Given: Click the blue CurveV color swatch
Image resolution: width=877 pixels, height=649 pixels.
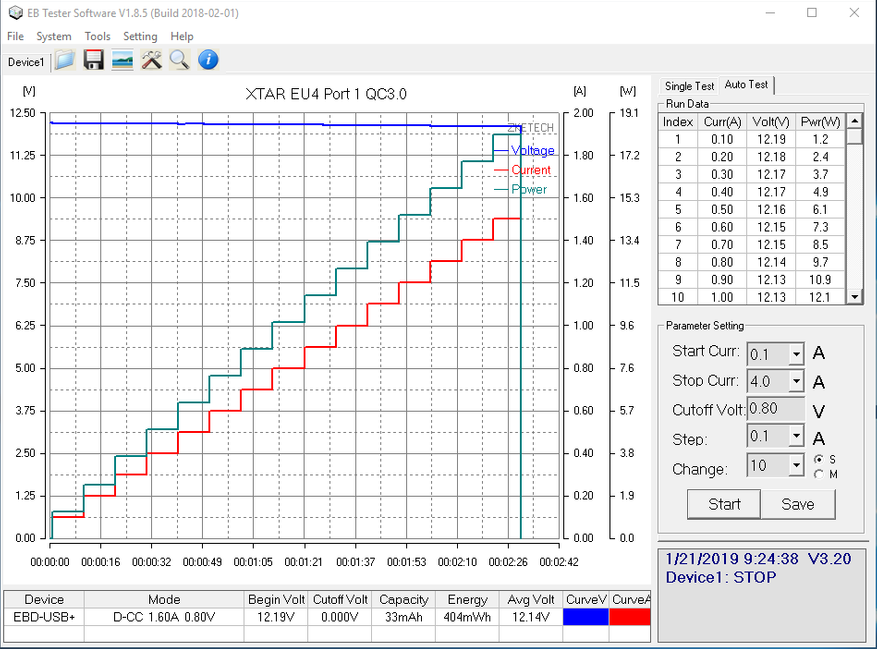Looking at the screenshot, I should click(x=586, y=617).
